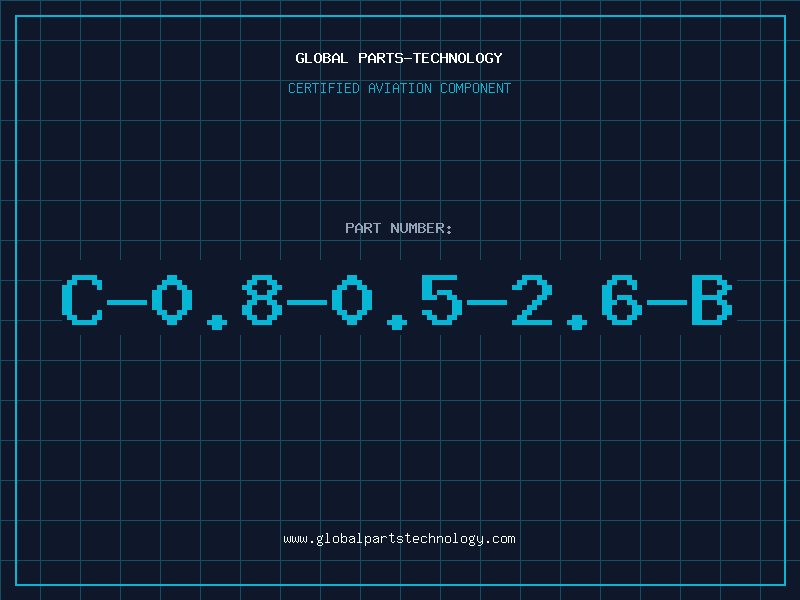Open the www.globalpartstechnology.com link
This screenshot has height=600, width=800.
point(399,539)
